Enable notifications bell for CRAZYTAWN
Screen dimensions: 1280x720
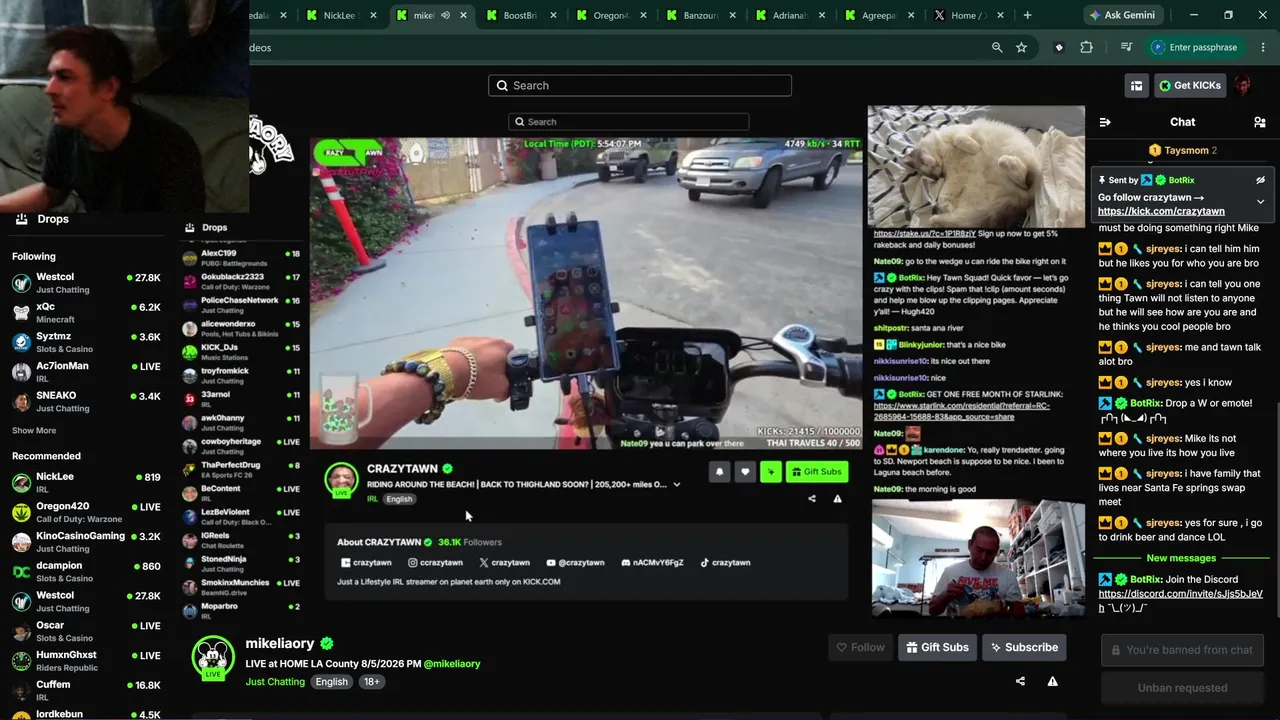point(719,472)
